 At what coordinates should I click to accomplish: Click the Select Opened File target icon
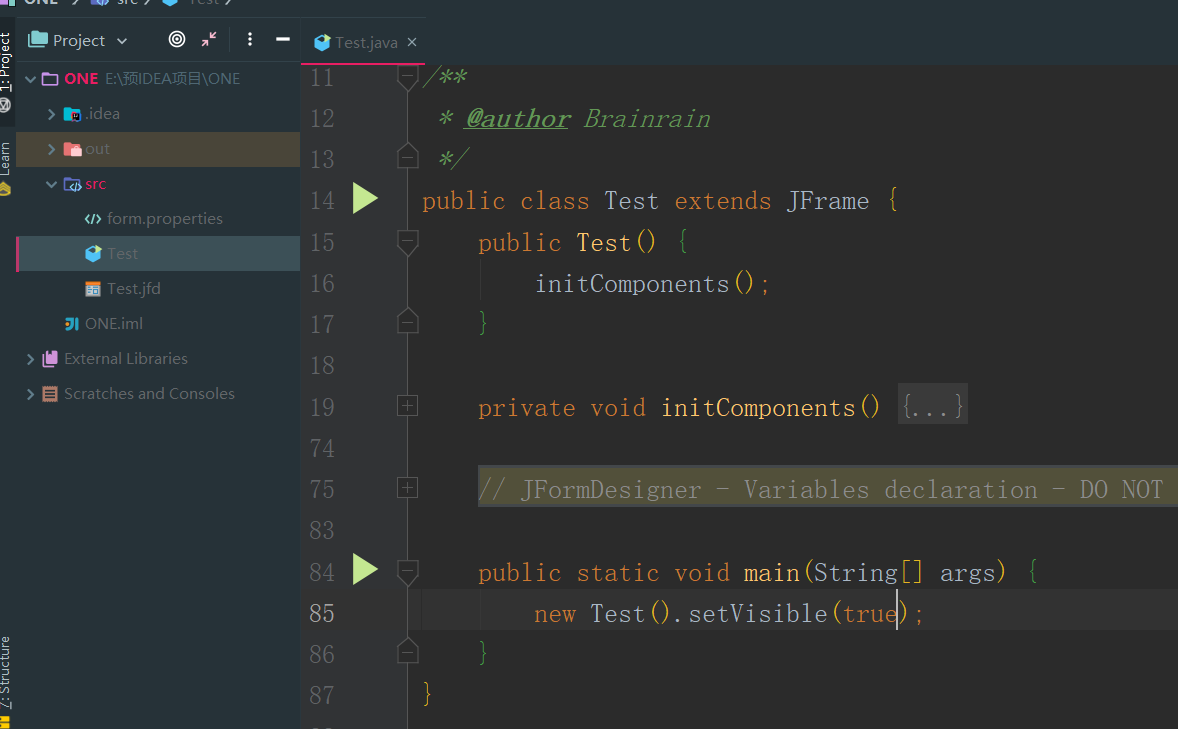[176, 39]
